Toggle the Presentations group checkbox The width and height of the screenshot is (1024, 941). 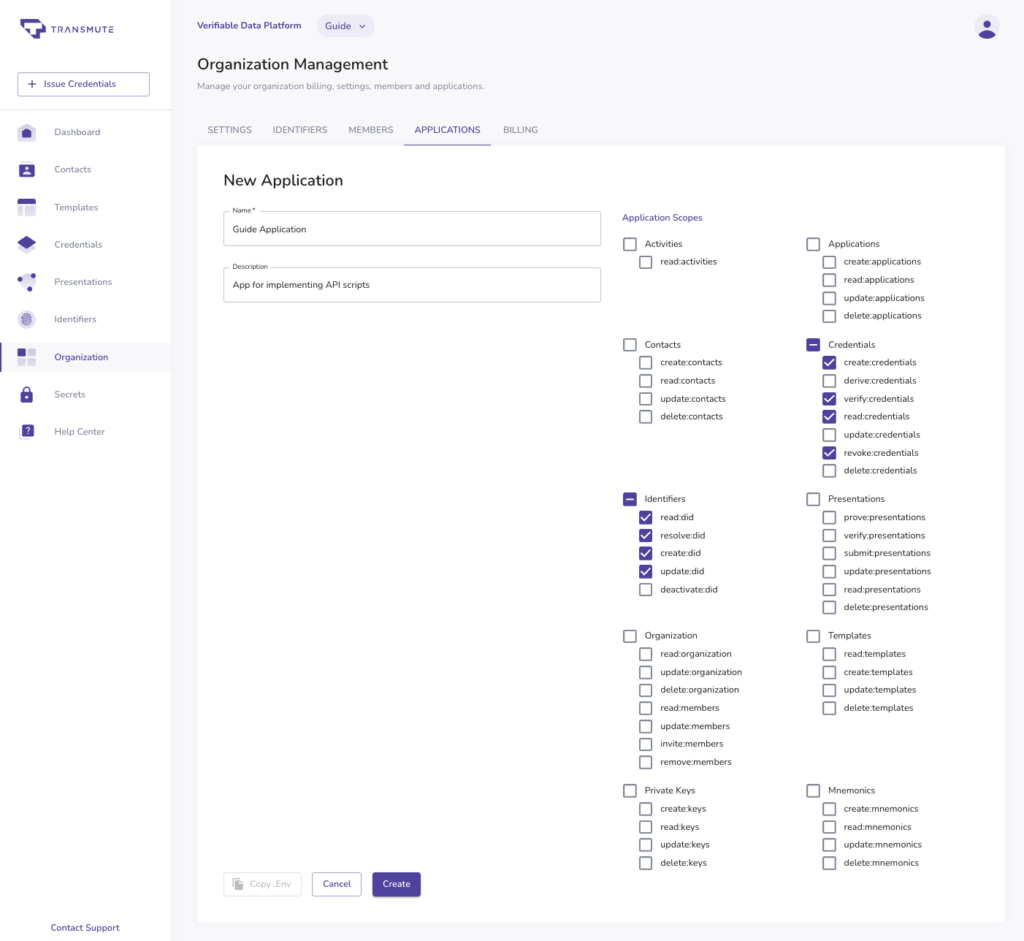pos(813,500)
